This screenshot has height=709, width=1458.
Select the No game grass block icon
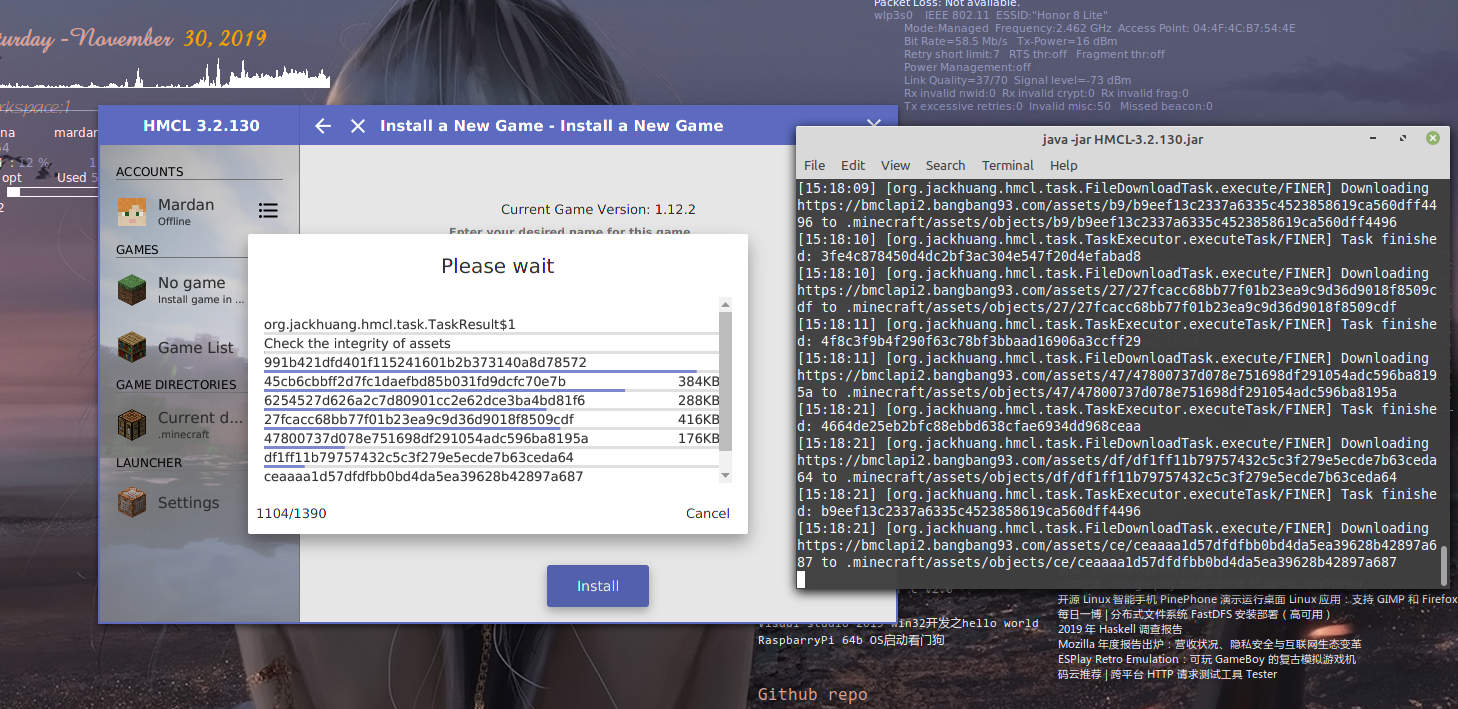(132, 290)
